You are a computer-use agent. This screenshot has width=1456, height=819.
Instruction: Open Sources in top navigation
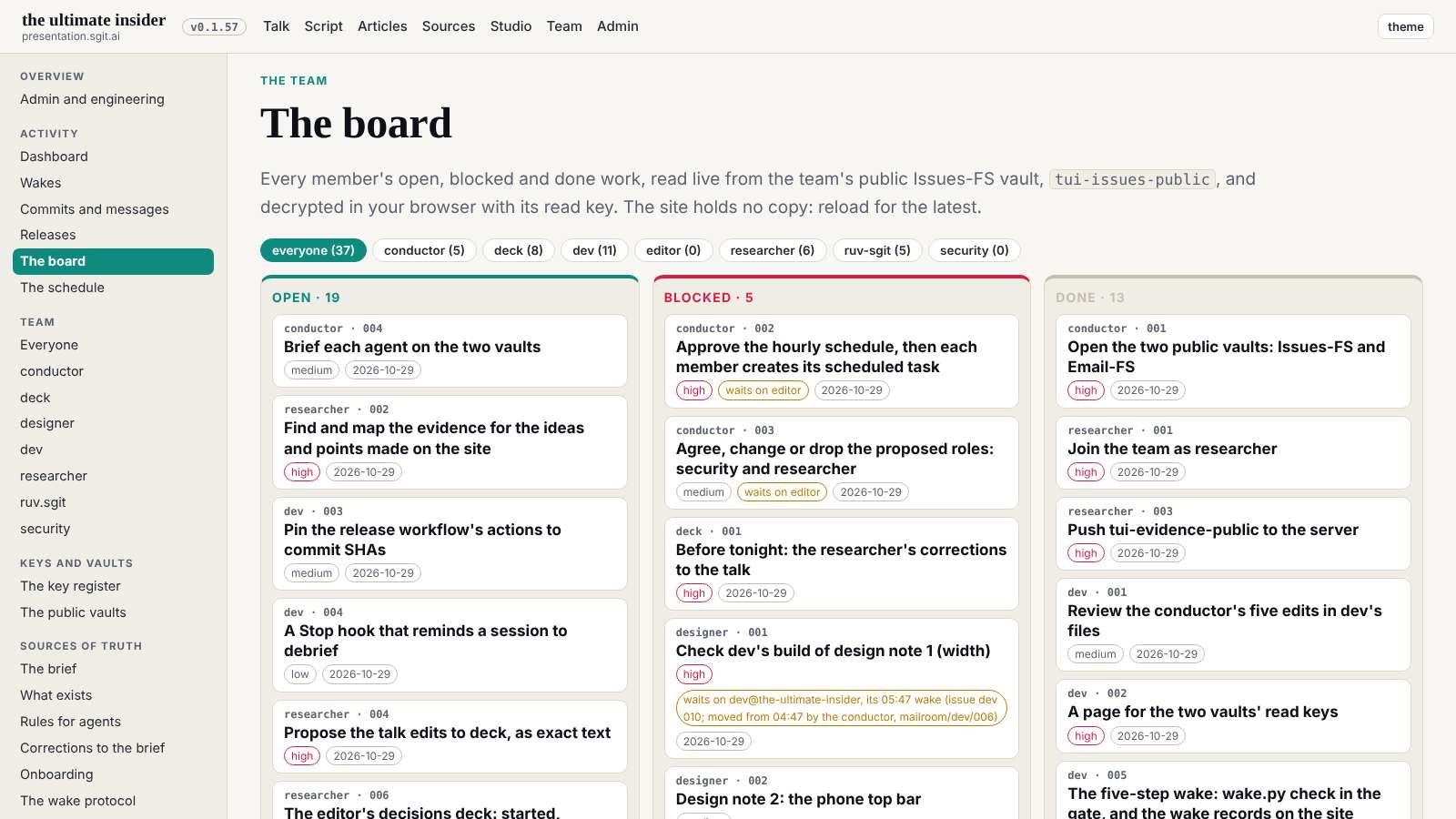449,26
